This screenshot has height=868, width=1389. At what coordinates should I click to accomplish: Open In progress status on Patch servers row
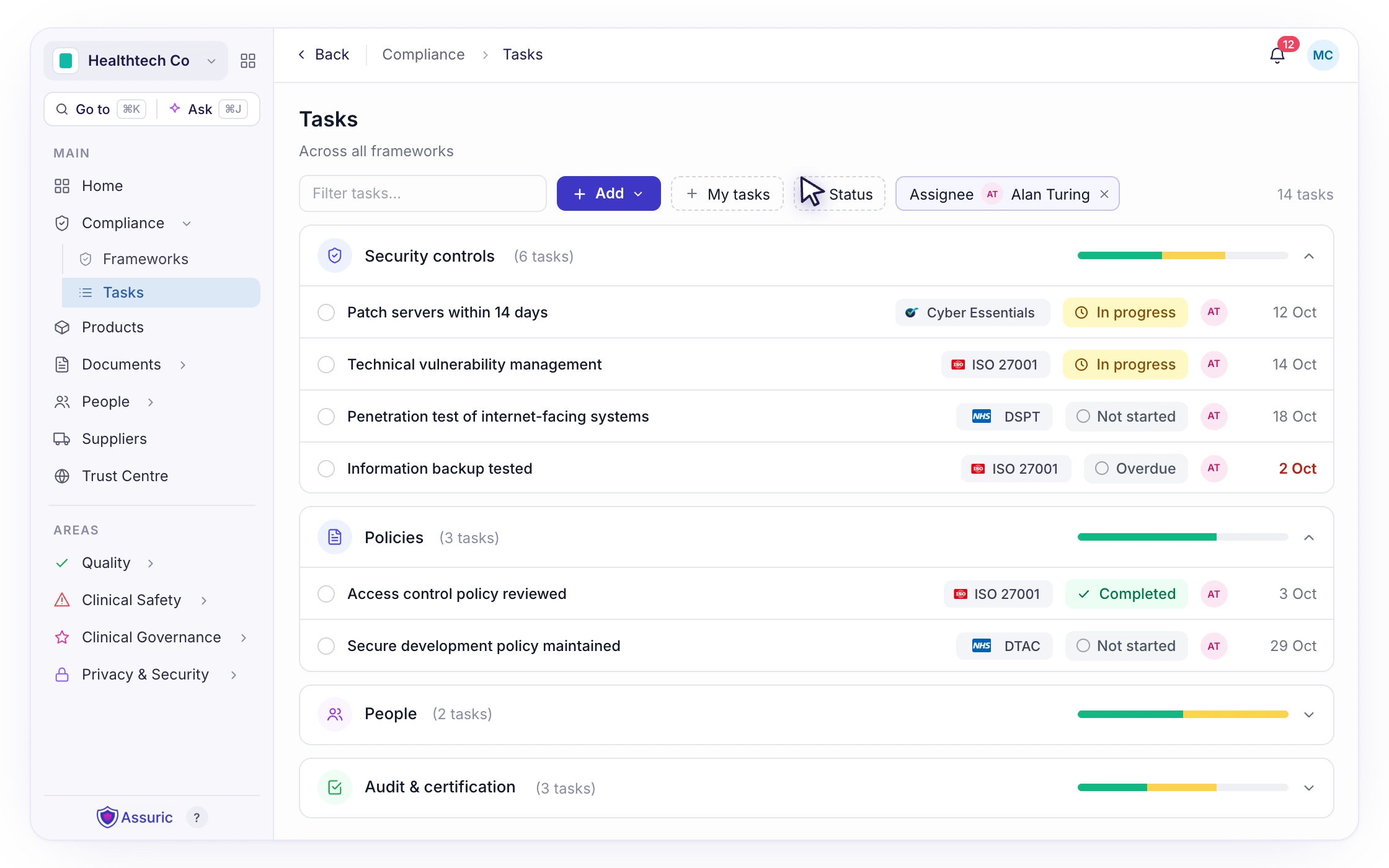1125,312
